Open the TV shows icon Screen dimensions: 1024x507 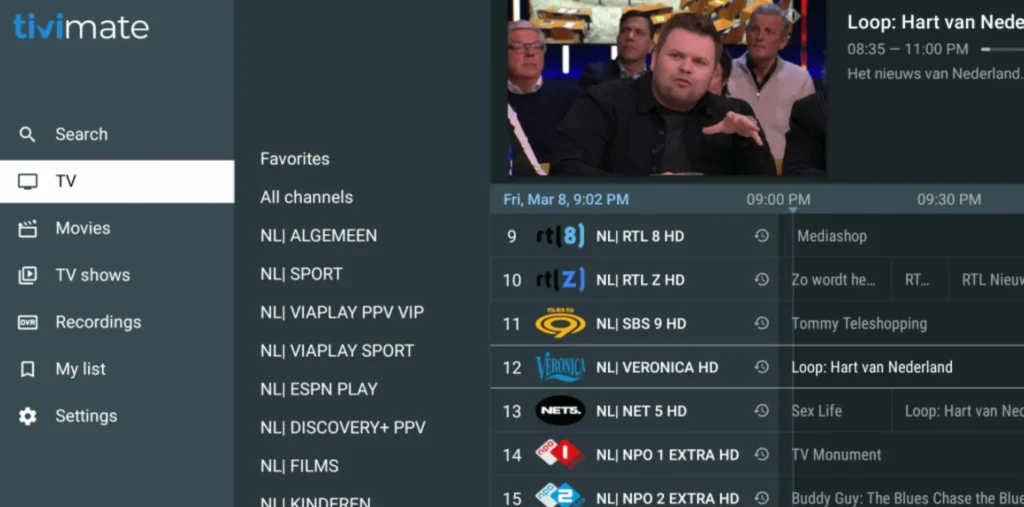pos(27,275)
